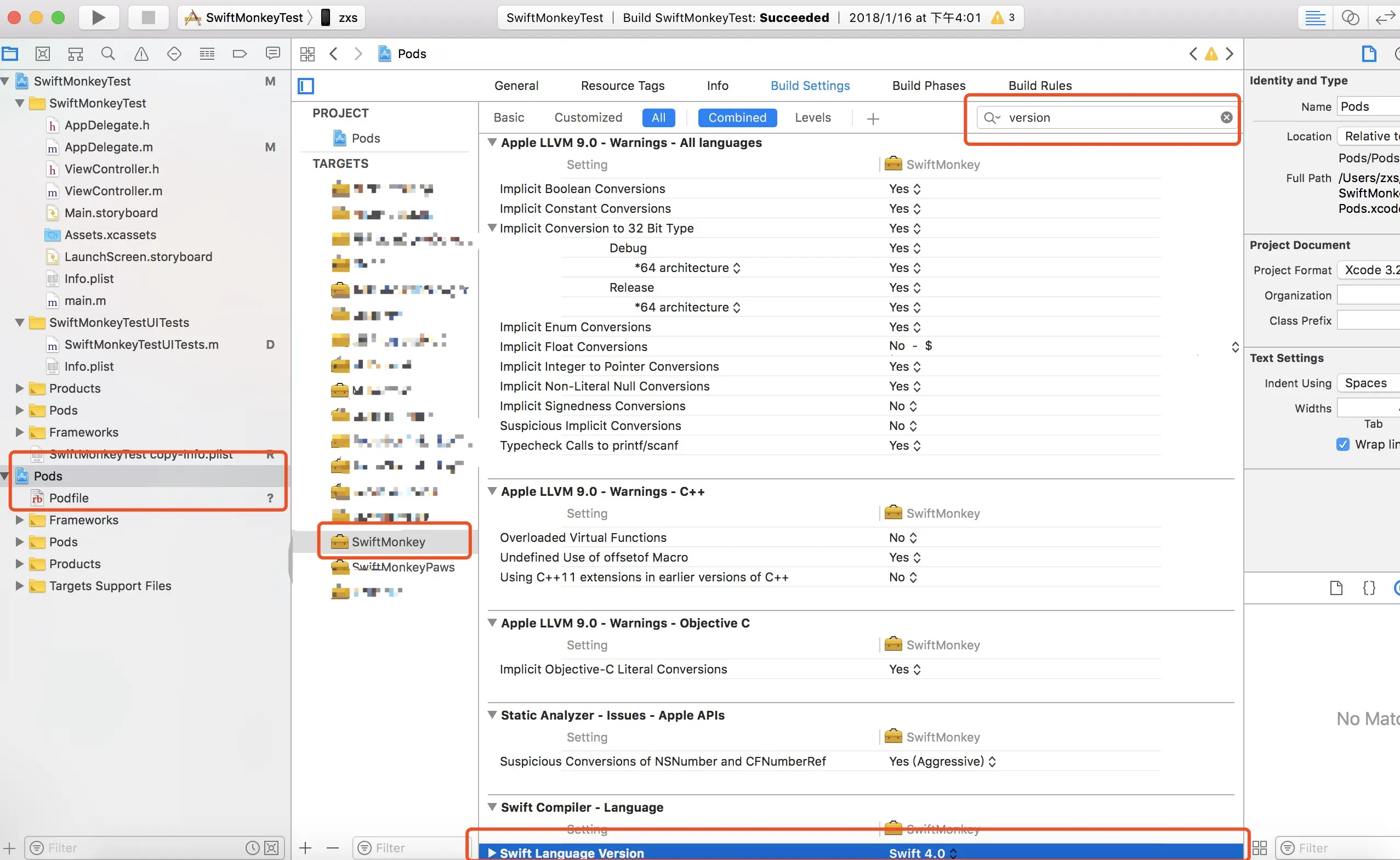Expand the Targets Support Files group
1400x860 pixels.
pyautogui.click(x=20, y=586)
